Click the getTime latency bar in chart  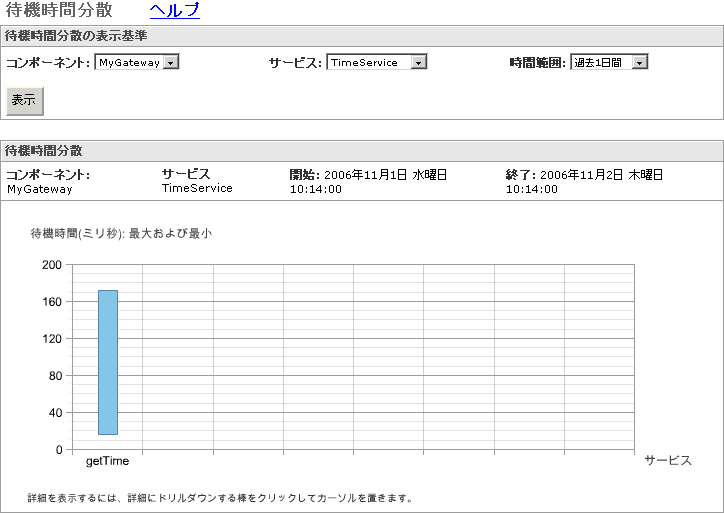pyautogui.click(x=108, y=362)
